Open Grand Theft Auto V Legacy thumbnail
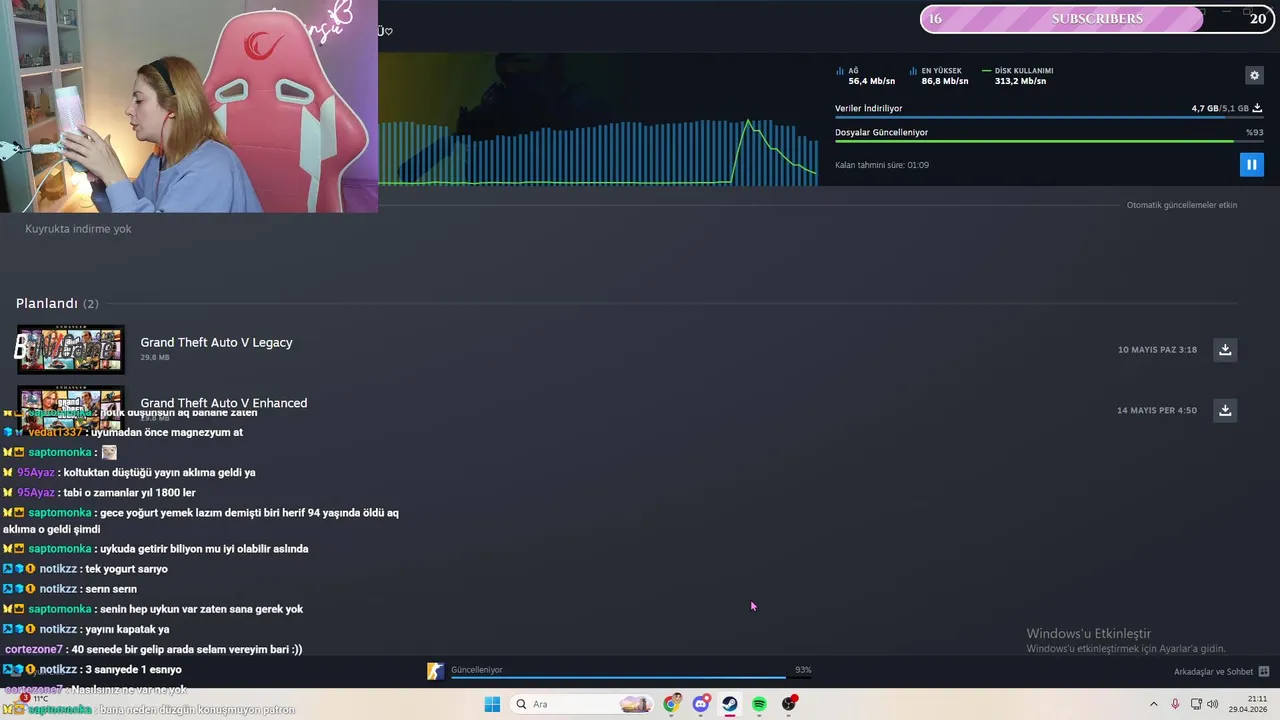 point(70,349)
